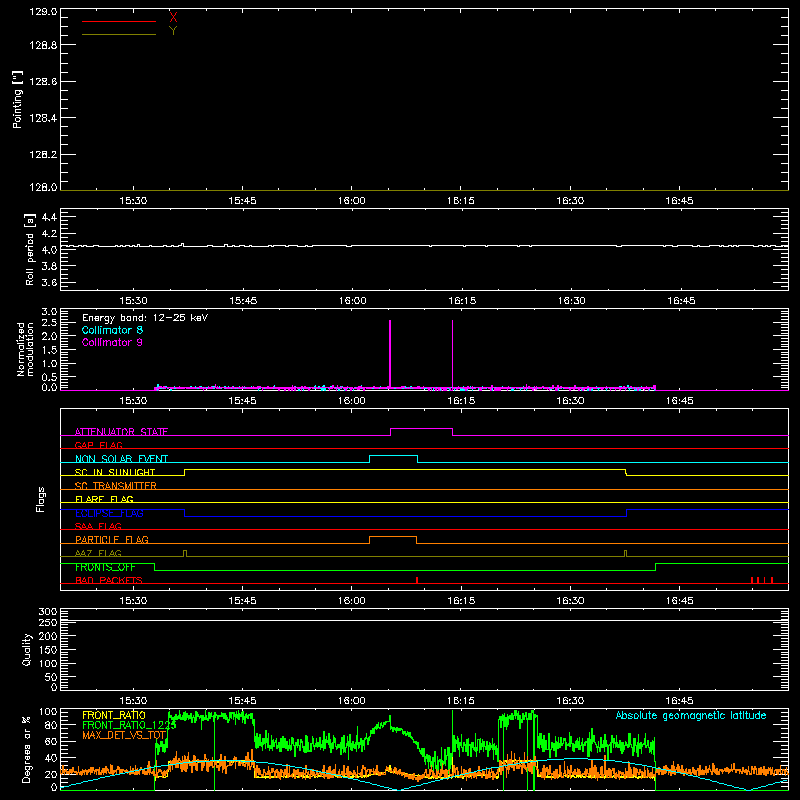The height and width of the screenshot is (800, 800).
Task: Select the Y legend letter
Action: click(x=173, y=31)
